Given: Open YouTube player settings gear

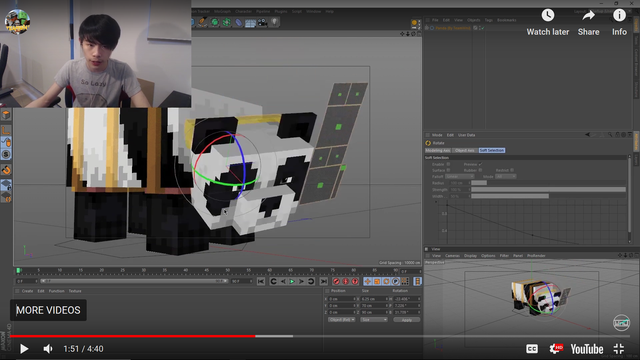Looking at the screenshot, I should (x=556, y=349).
